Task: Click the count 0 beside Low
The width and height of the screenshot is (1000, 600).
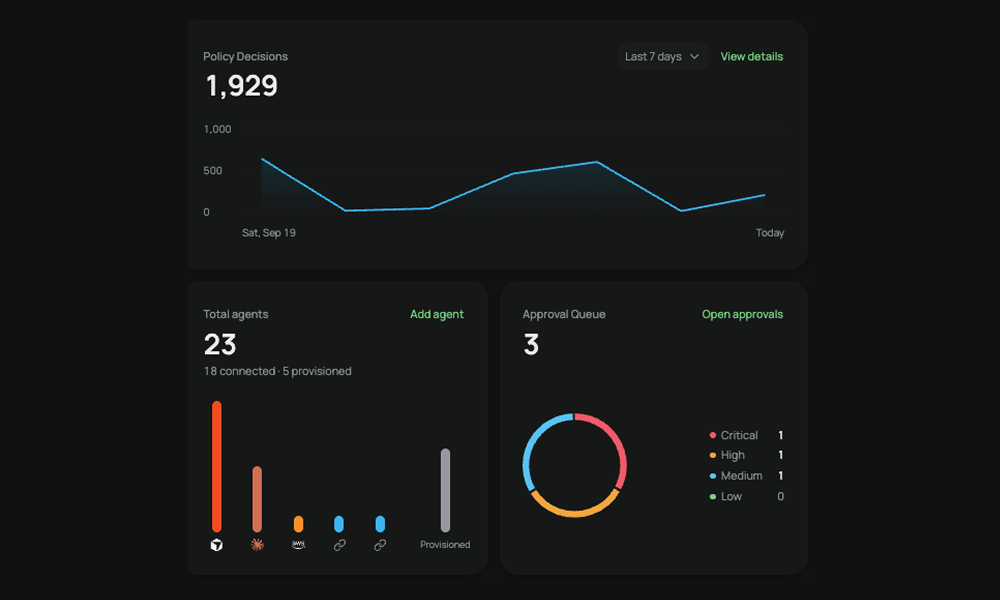Action: pos(781,497)
